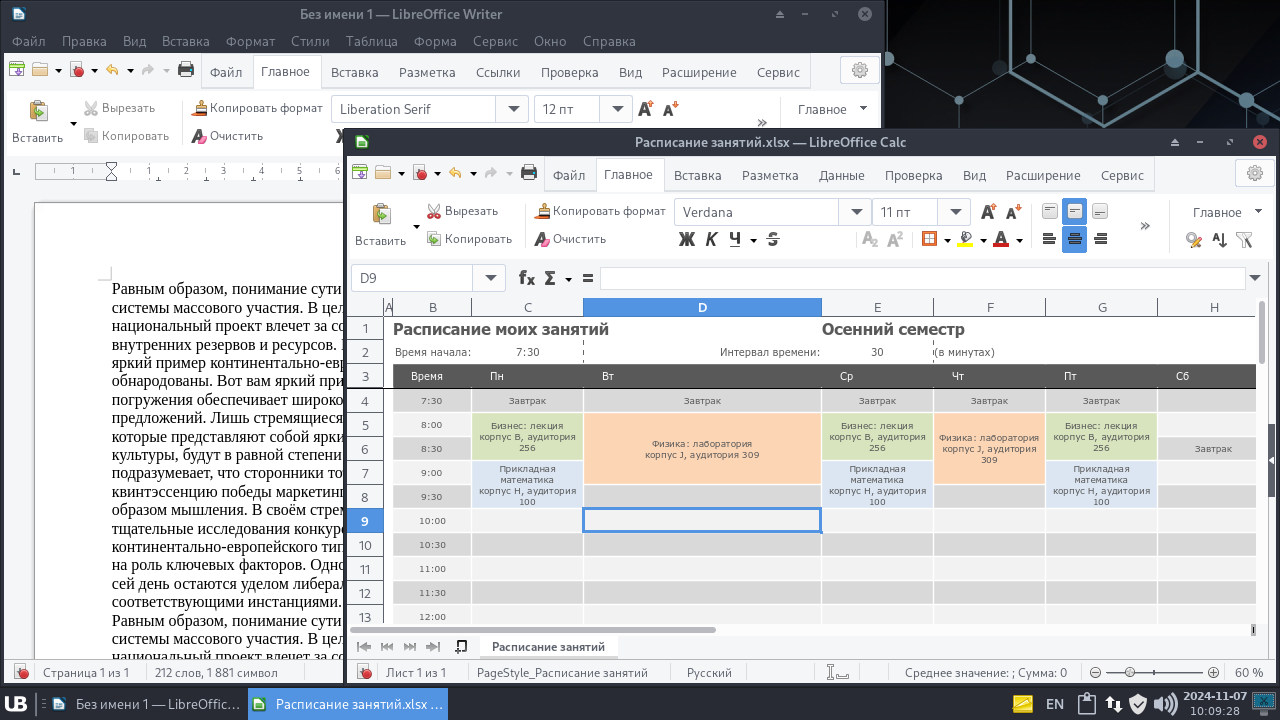Image resolution: width=1280 pixels, height=720 pixels.
Task: Click the AutoFilter funnel icon
Action: 1244,239
